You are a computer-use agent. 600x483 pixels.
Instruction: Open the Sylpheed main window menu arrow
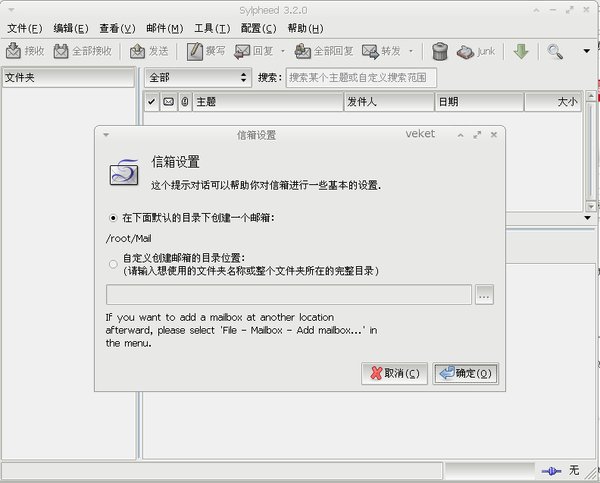tap(11, 10)
